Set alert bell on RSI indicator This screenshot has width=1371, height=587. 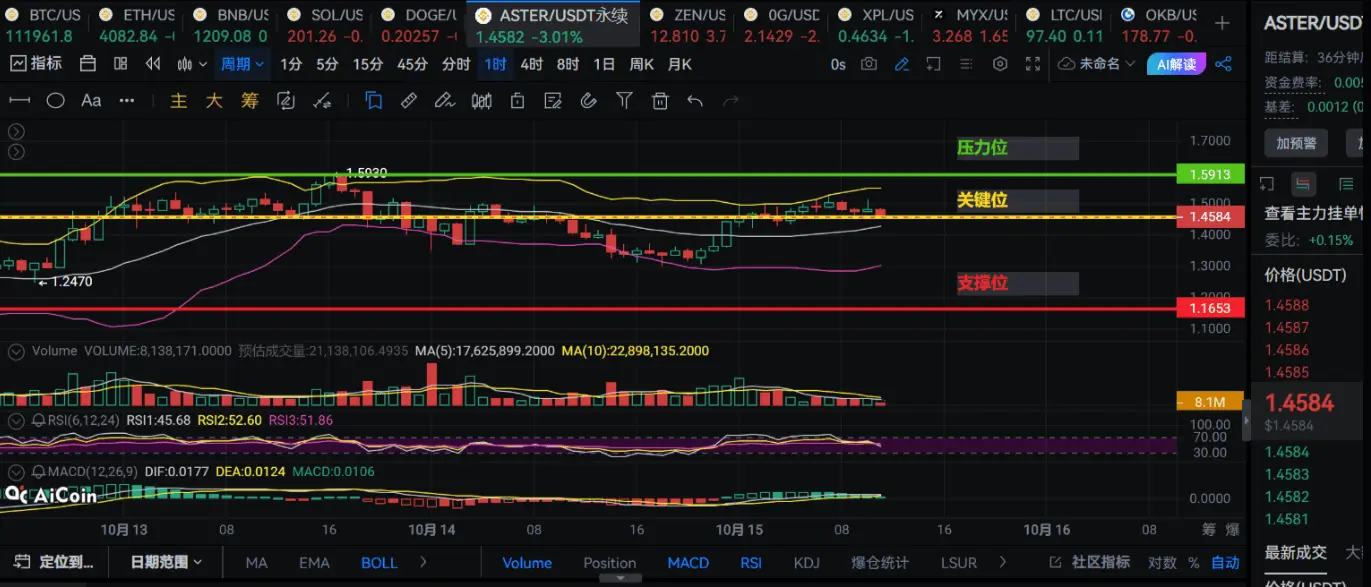[x=38, y=420]
